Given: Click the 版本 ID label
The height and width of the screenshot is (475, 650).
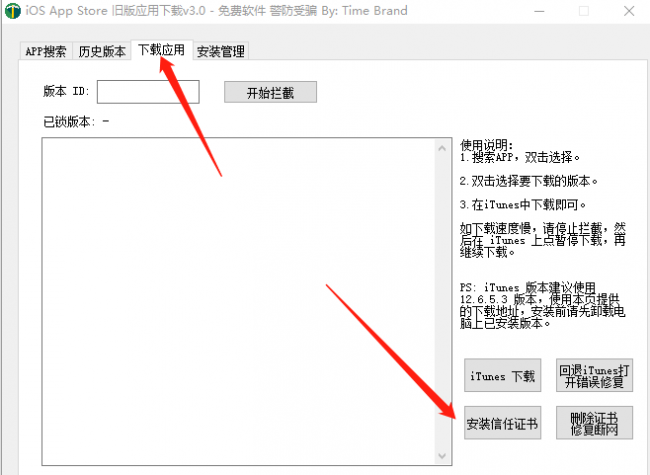Looking at the screenshot, I should pos(66,91).
